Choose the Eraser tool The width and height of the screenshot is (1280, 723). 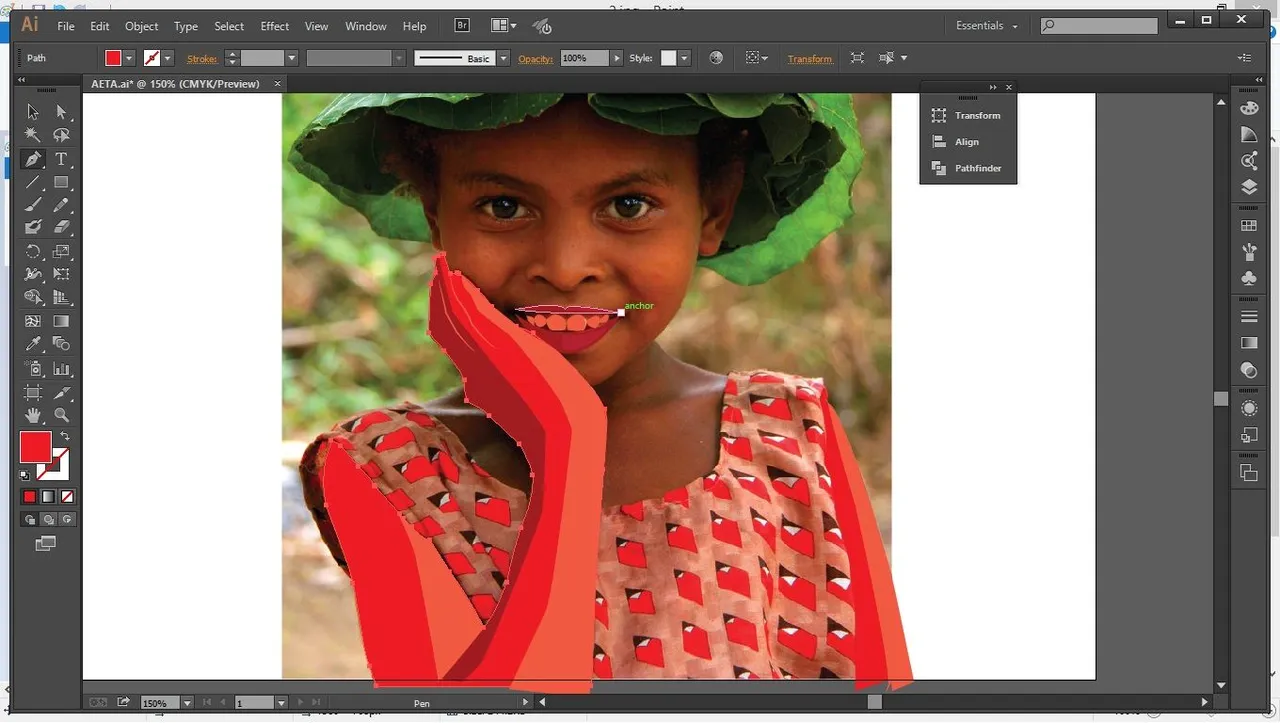pos(61,228)
